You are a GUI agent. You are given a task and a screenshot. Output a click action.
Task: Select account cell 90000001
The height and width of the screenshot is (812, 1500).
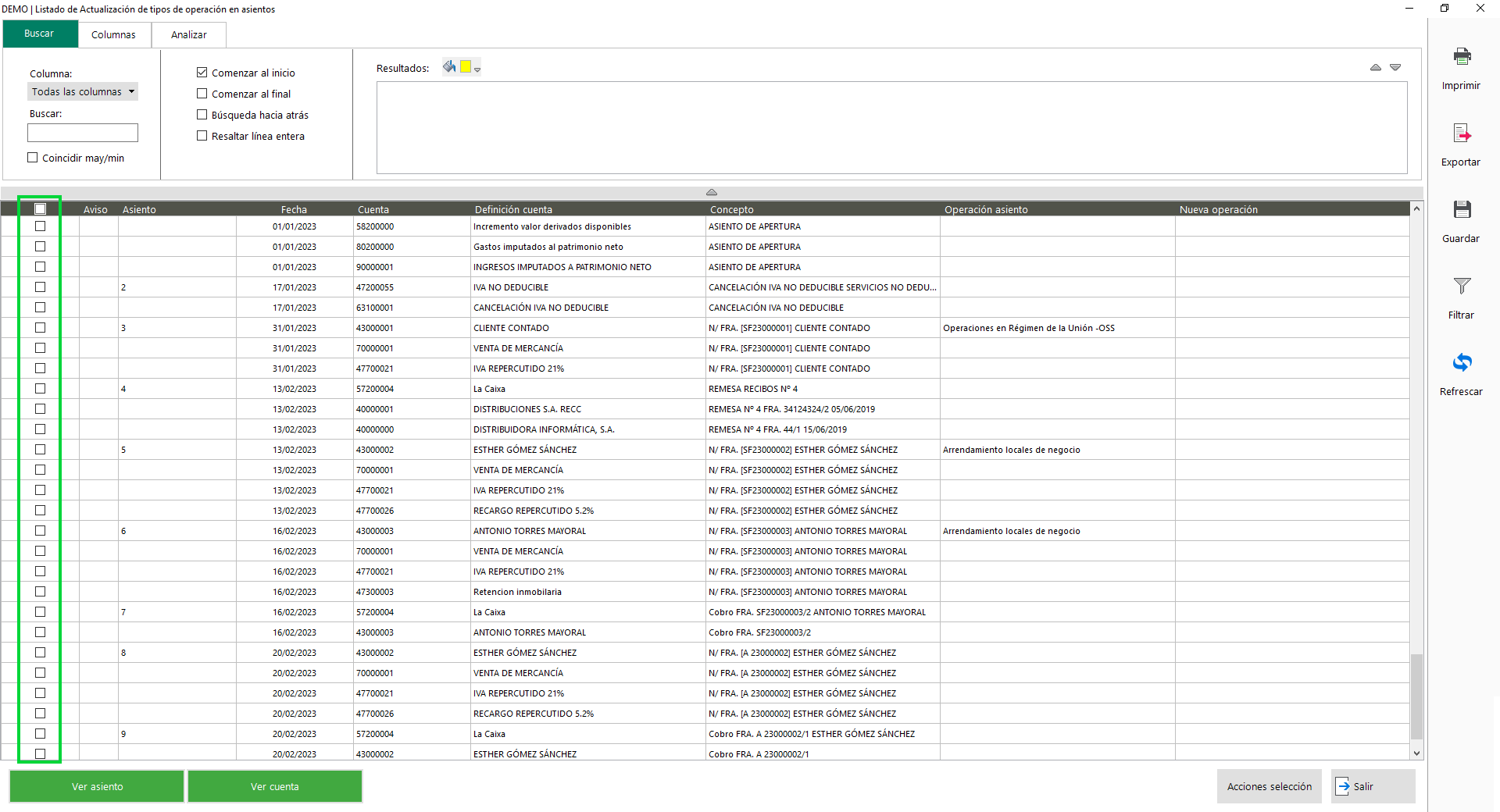click(x=412, y=267)
